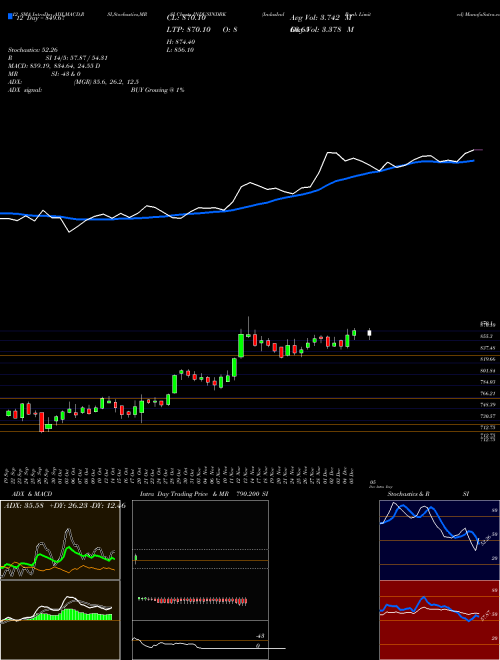
Task: Click the lowest red candle near 26 Sep
Action: [42, 422]
